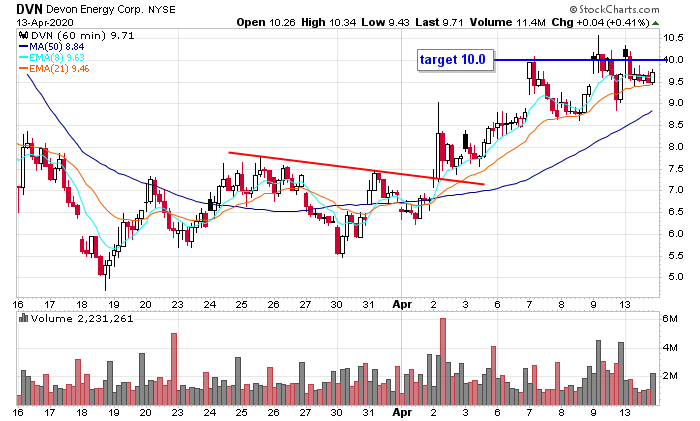Click the 4M volume axis label
The height and width of the screenshot is (421, 700).
670,347
